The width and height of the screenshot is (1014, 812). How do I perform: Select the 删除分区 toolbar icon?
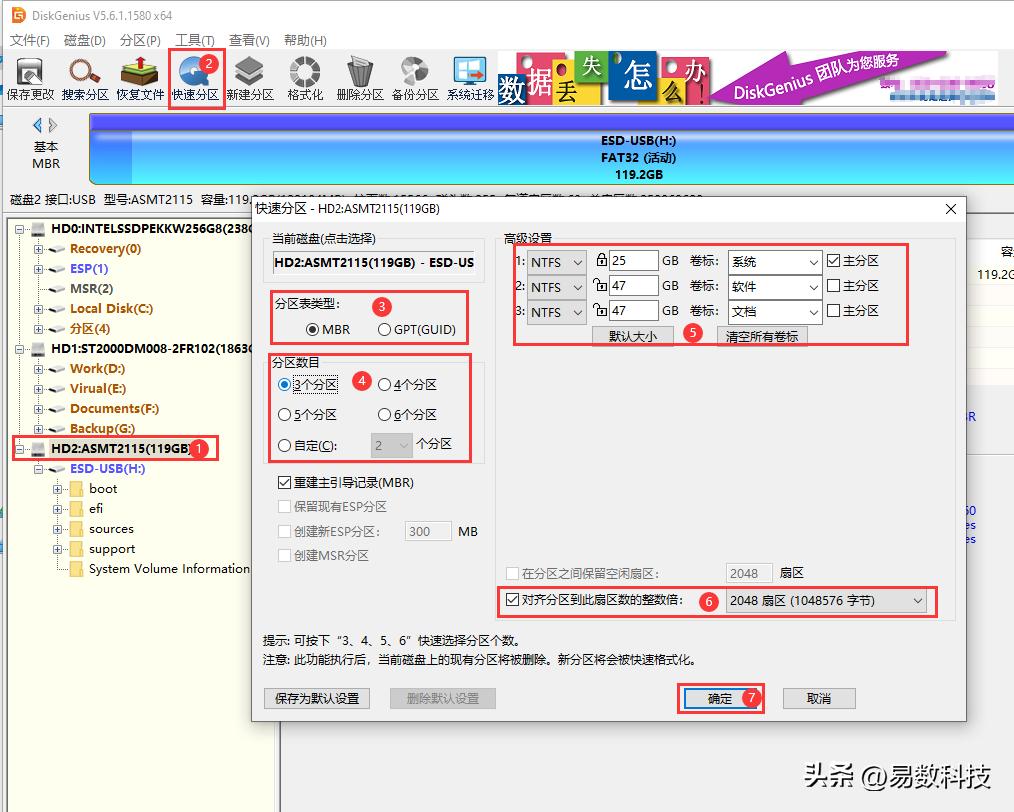tap(358, 78)
